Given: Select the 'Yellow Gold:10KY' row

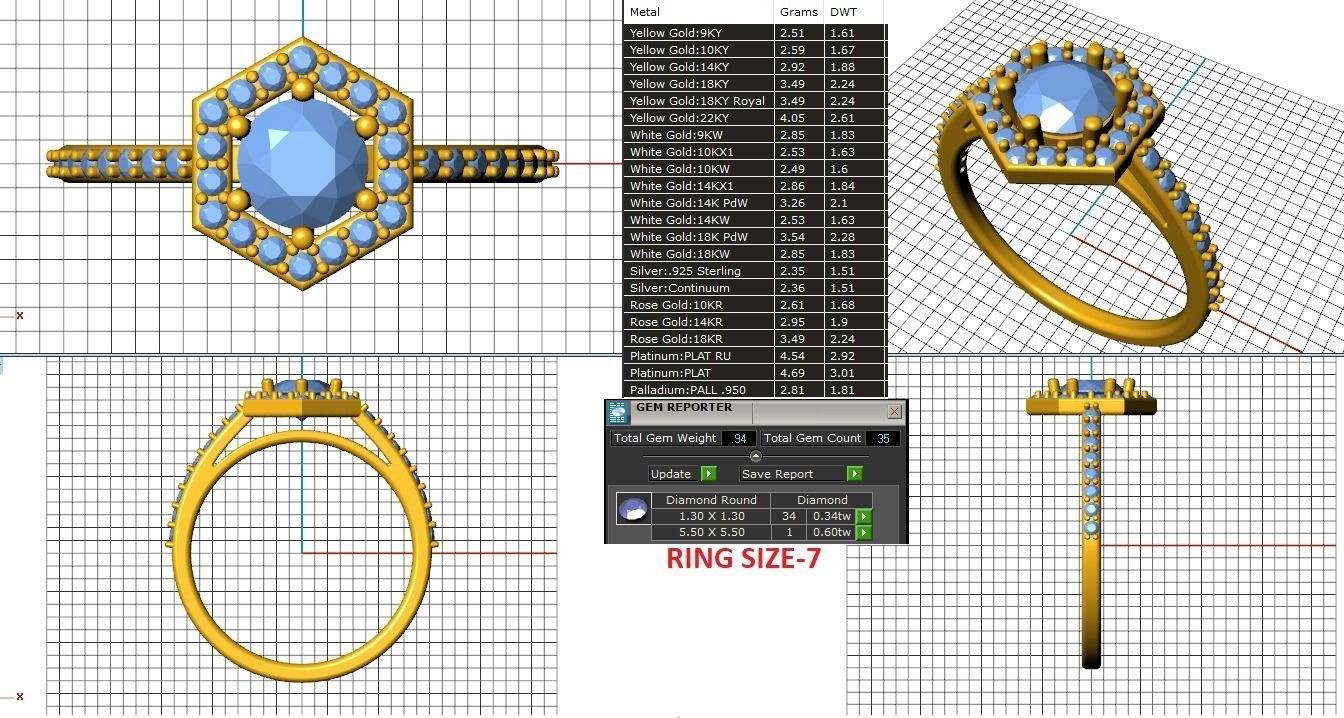Looking at the screenshot, I should (x=755, y=50).
